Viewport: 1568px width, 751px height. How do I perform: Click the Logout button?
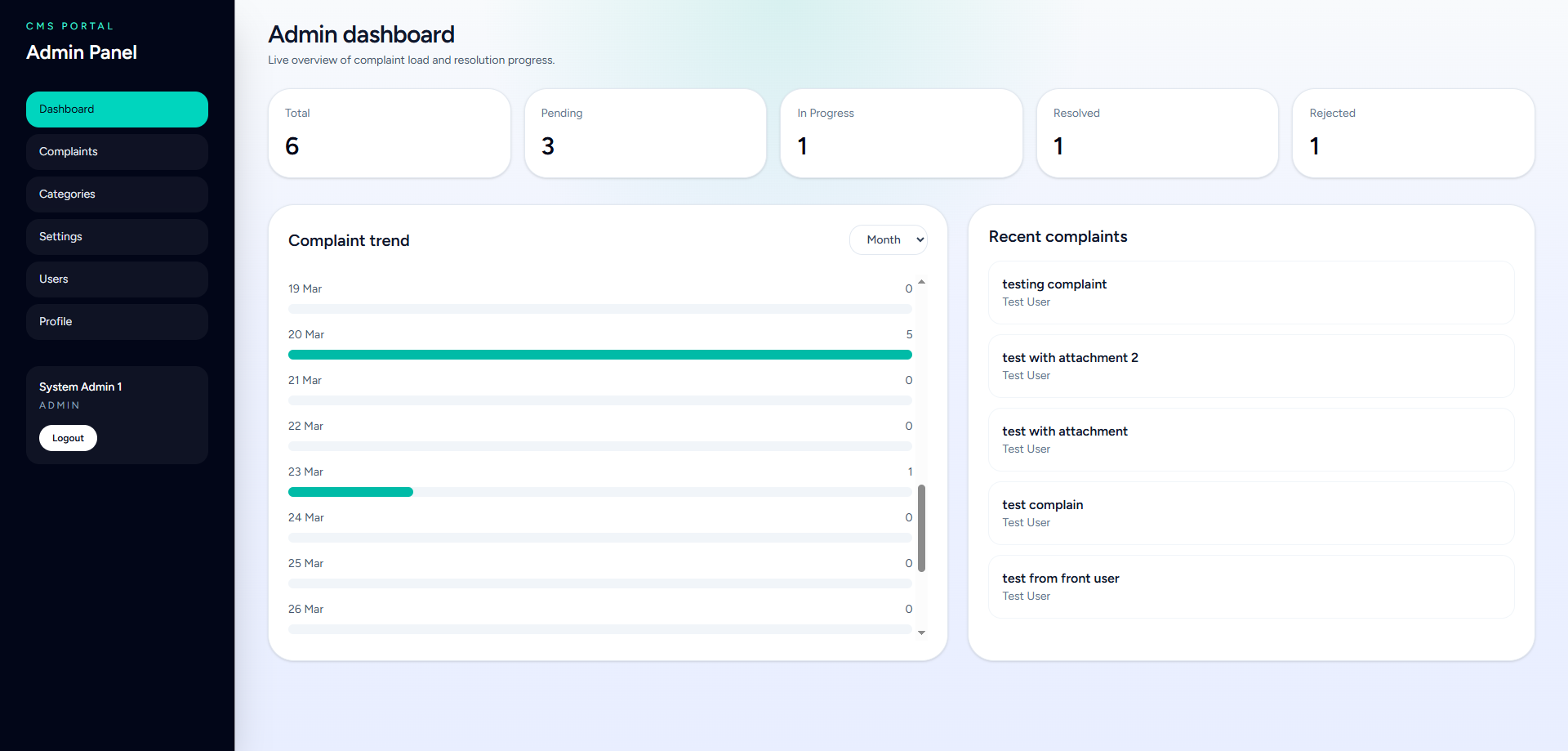coord(68,438)
